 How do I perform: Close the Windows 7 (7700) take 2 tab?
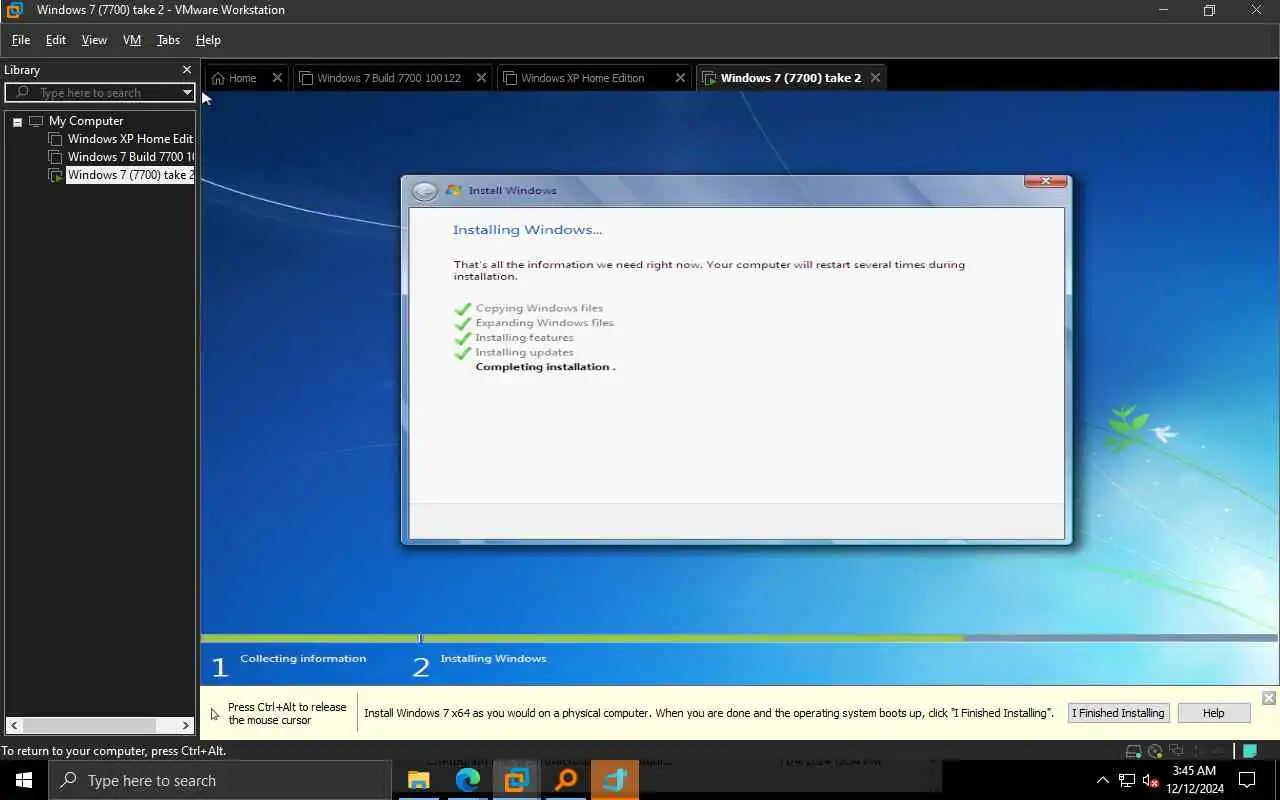pyautogui.click(x=876, y=77)
